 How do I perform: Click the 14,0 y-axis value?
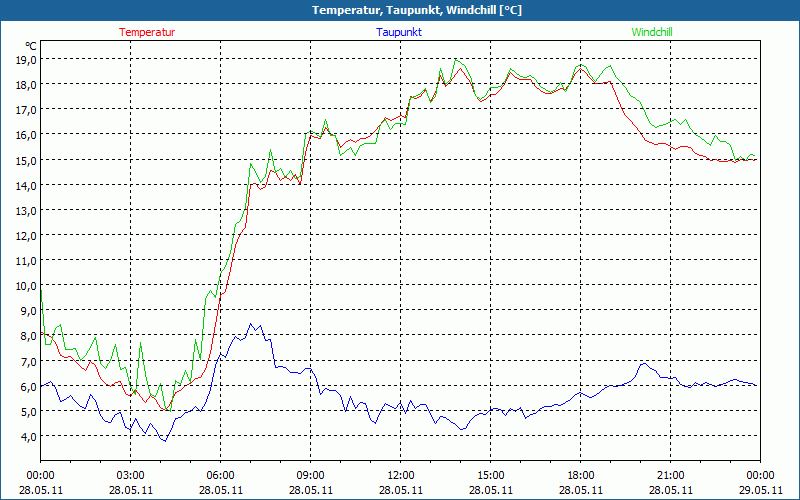27,186
